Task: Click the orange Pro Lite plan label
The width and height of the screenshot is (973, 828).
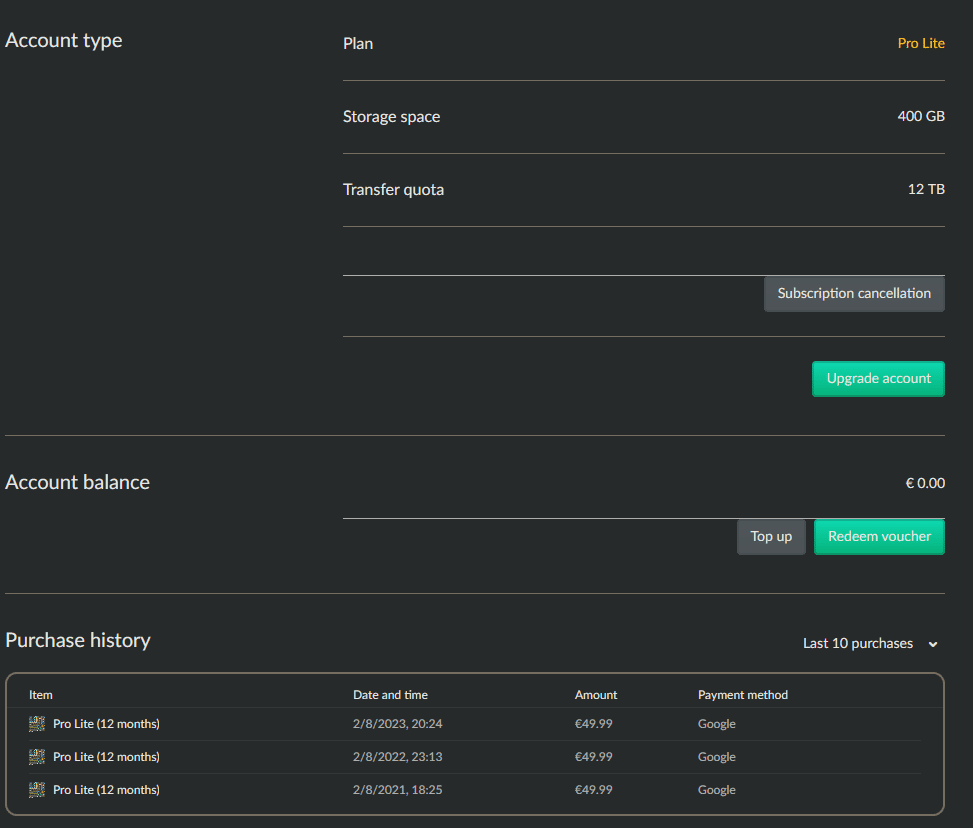Action: click(921, 44)
